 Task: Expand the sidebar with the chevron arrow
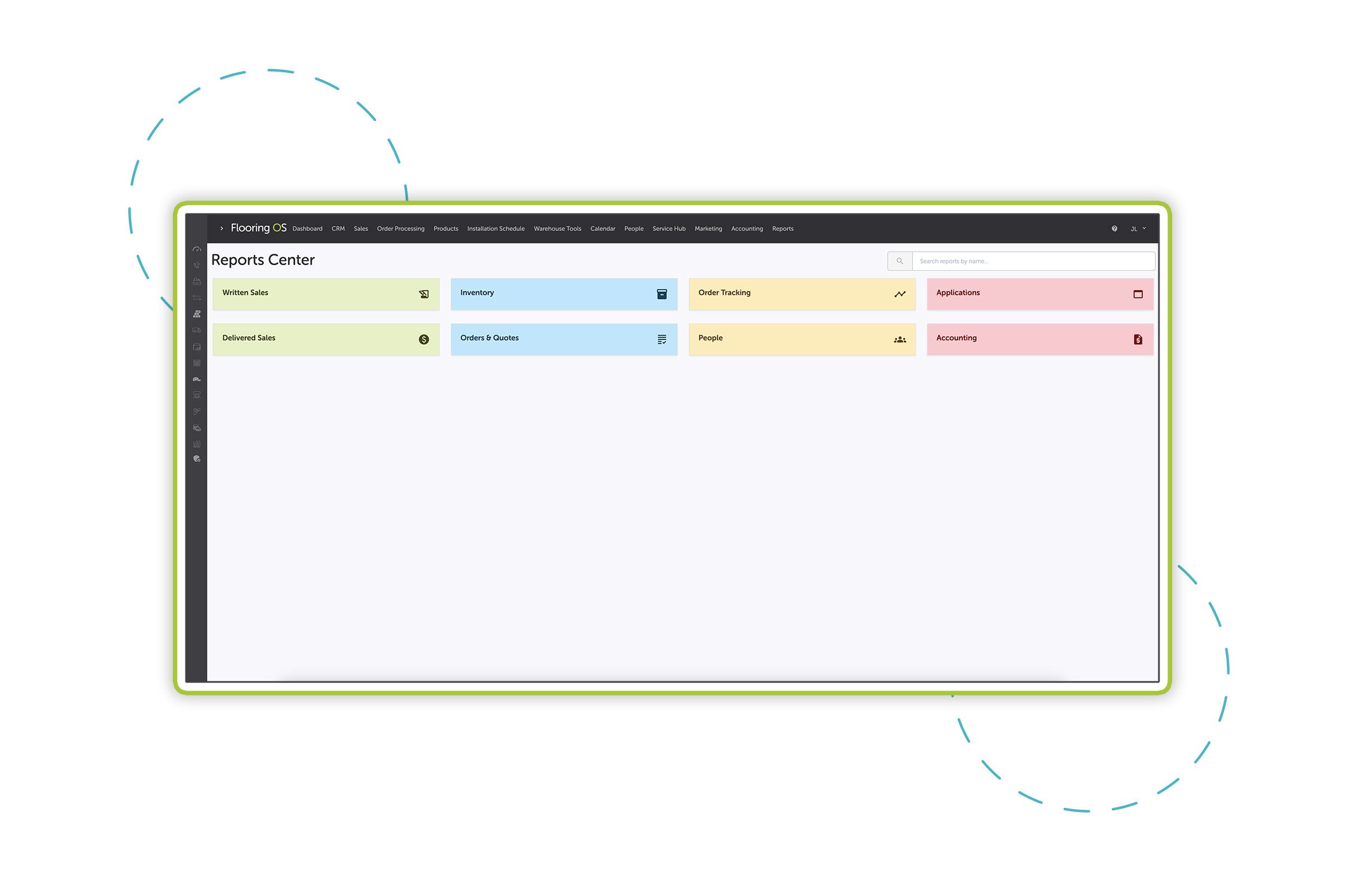click(x=222, y=229)
